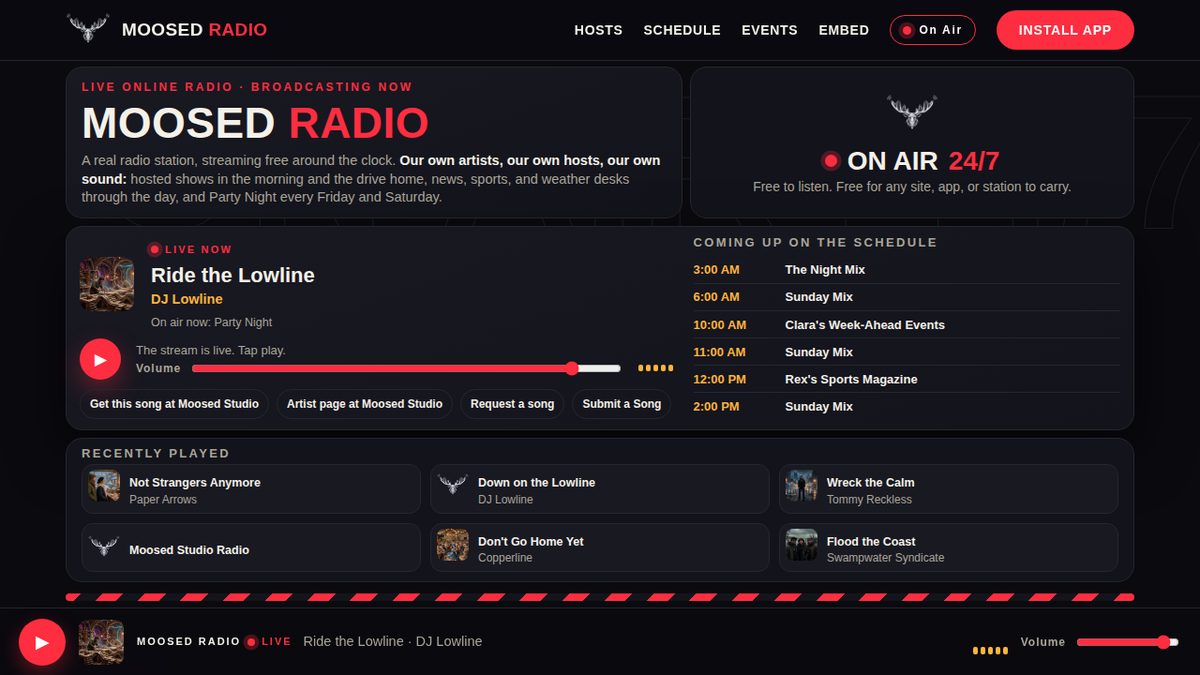
Task: Click the DJ Lowline artist name
Action: tap(187, 299)
